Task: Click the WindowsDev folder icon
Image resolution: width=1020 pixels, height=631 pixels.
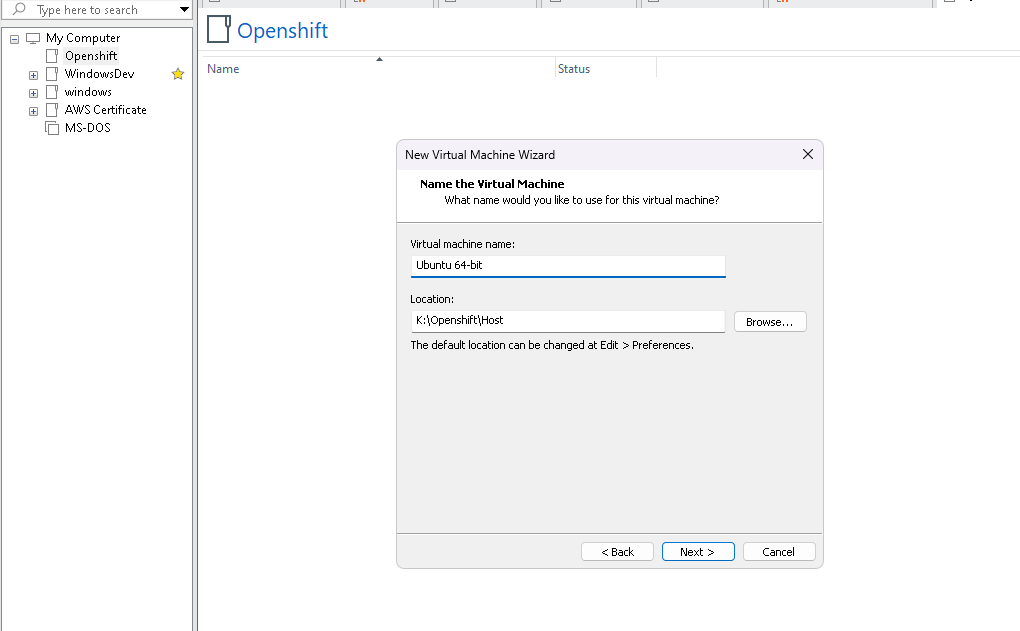Action: pos(52,74)
